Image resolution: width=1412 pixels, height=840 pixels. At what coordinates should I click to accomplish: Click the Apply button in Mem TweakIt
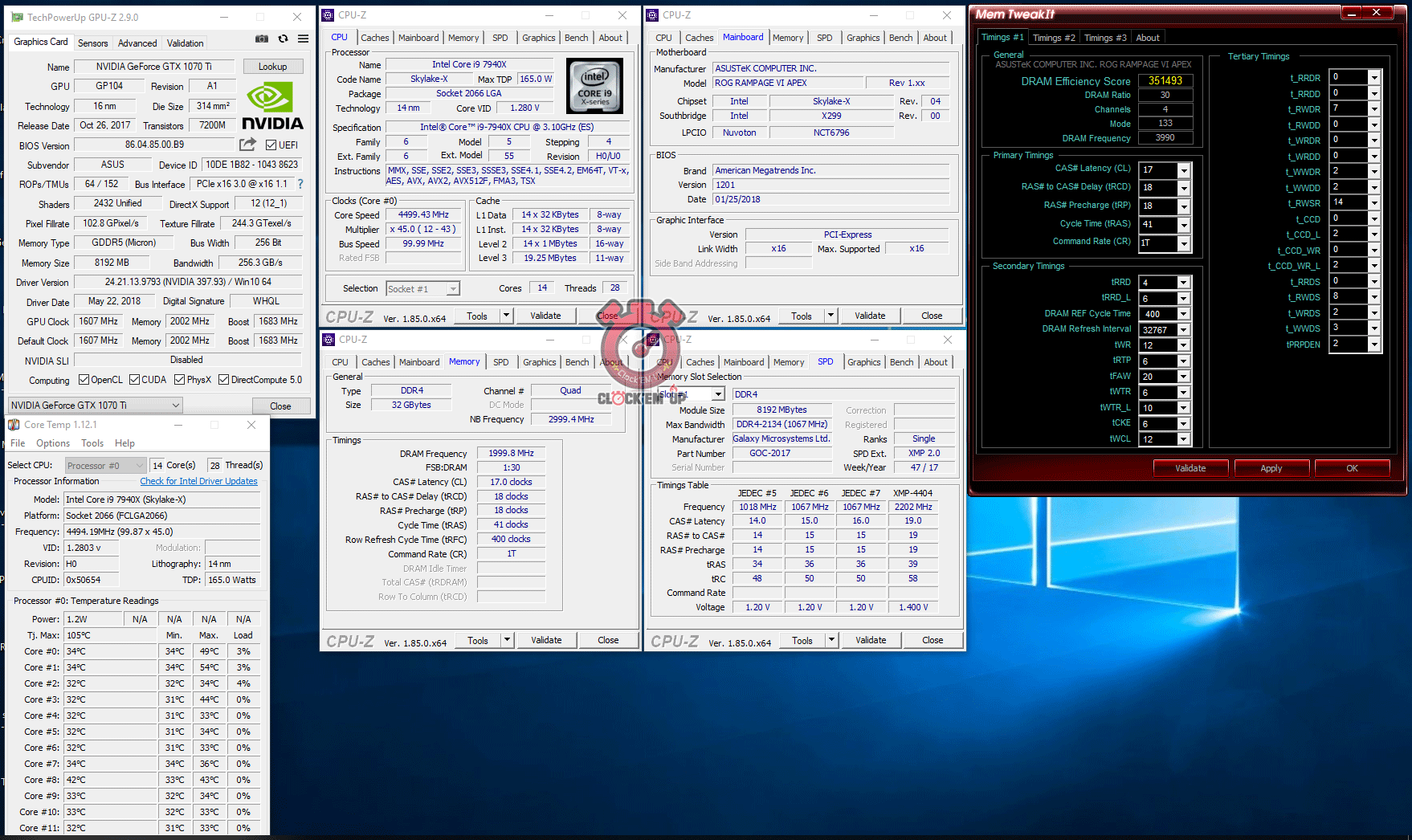pyautogui.click(x=1271, y=467)
